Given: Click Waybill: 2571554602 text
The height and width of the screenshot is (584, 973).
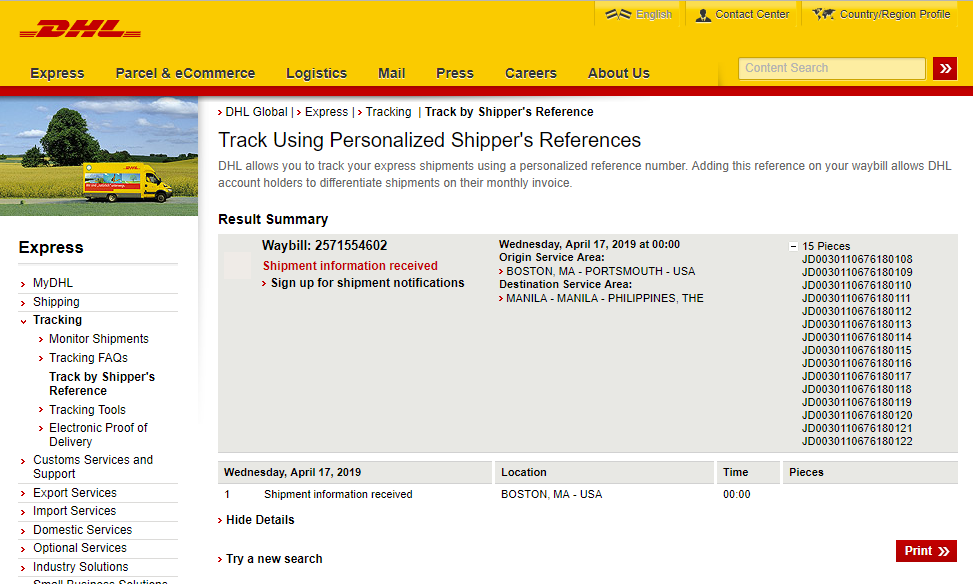Looking at the screenshot, I should pos(325,245).
